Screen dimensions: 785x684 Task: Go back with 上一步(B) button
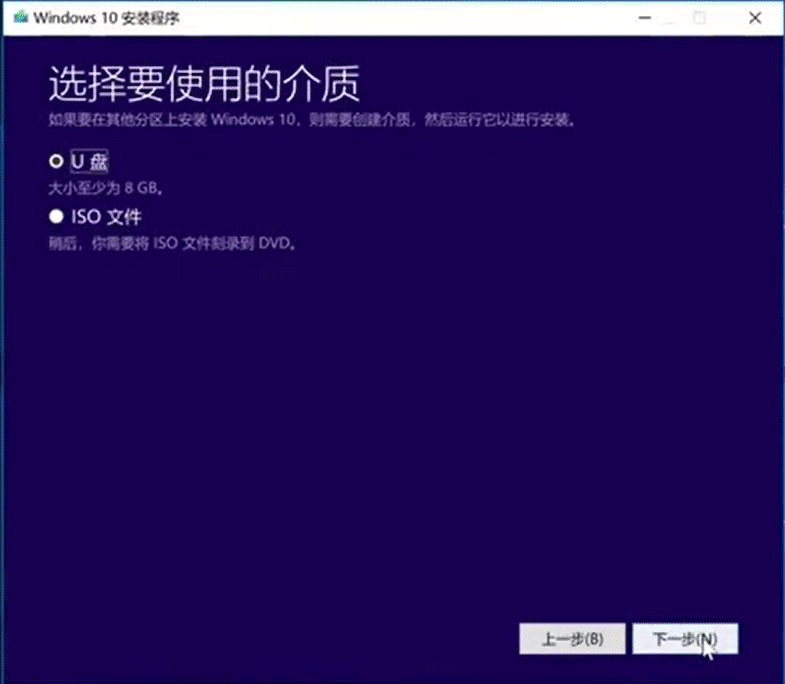pos(572,638)
